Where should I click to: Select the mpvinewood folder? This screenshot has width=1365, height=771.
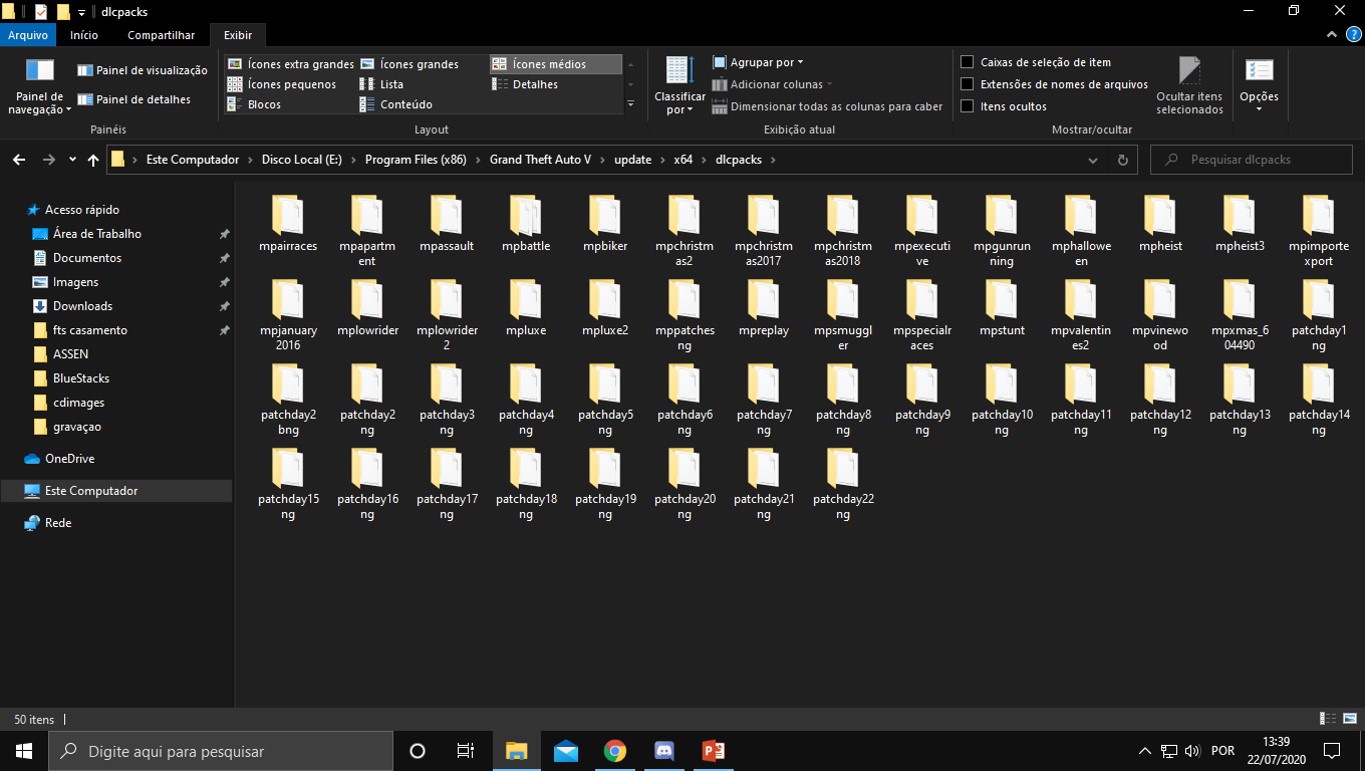tap(1160, 315)
